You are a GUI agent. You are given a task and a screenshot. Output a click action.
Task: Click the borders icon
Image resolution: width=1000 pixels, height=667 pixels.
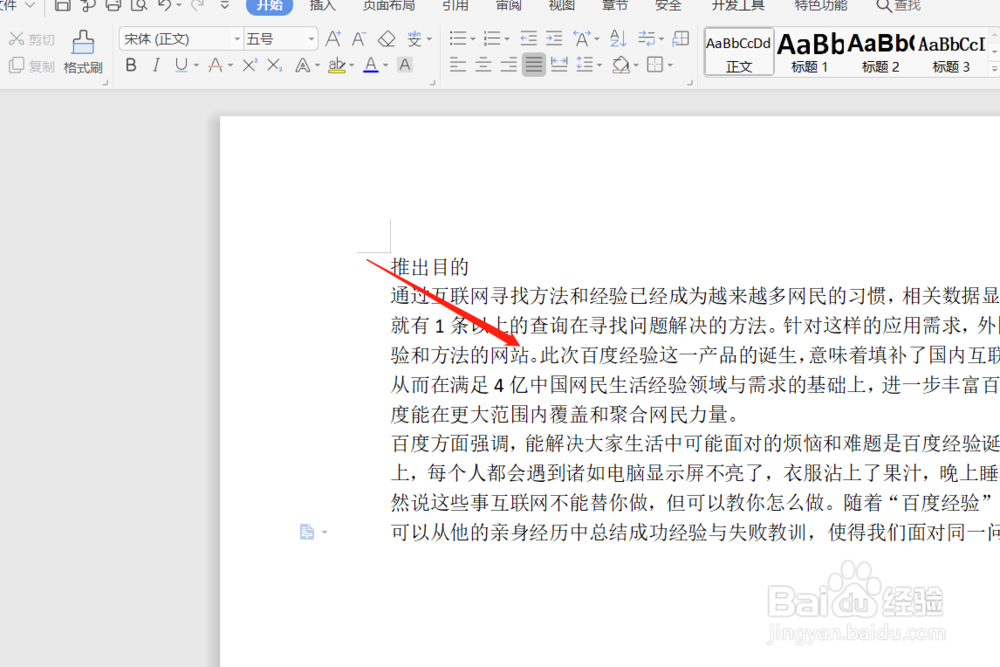point(654,65)
